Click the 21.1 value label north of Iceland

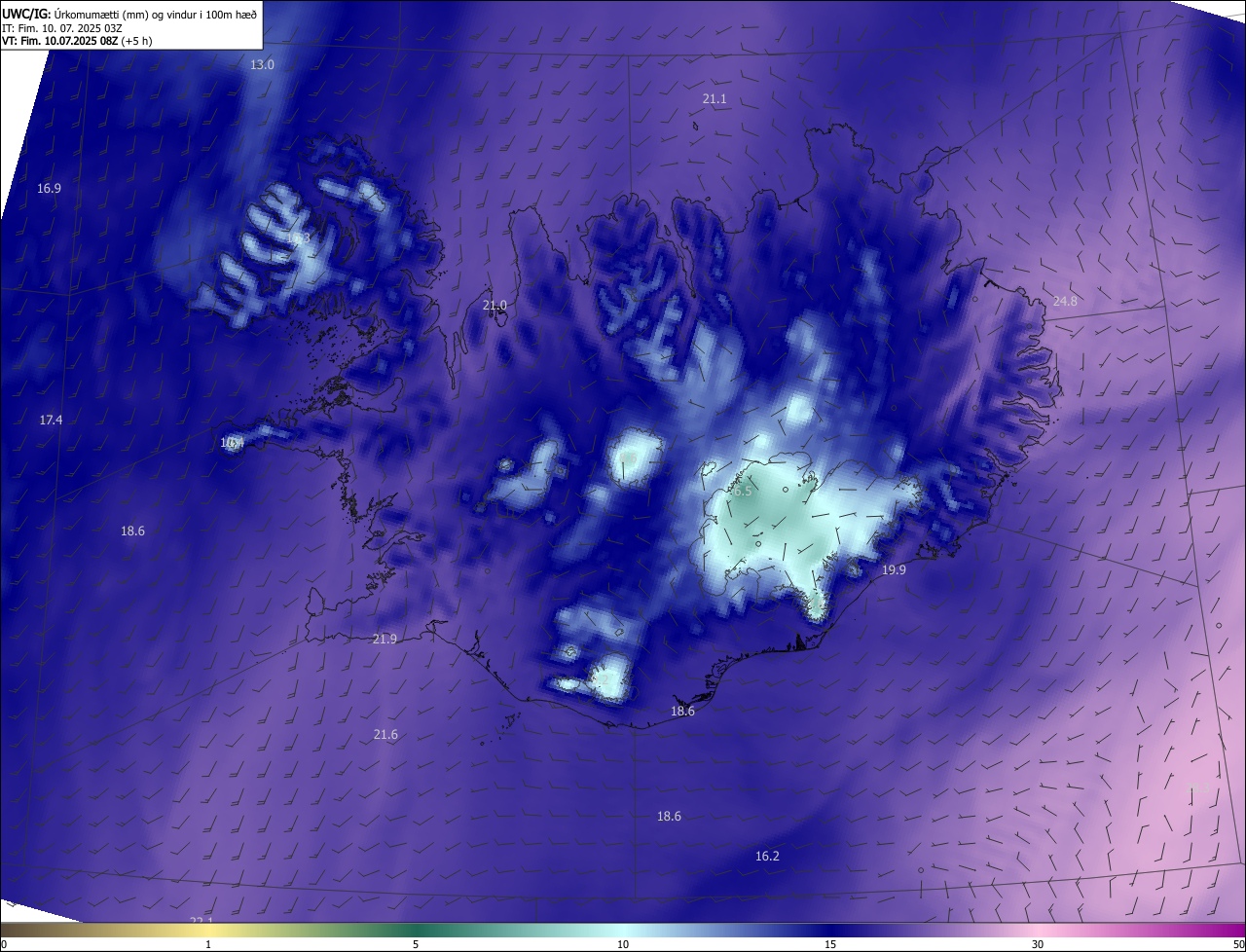(x=715, y=99)
